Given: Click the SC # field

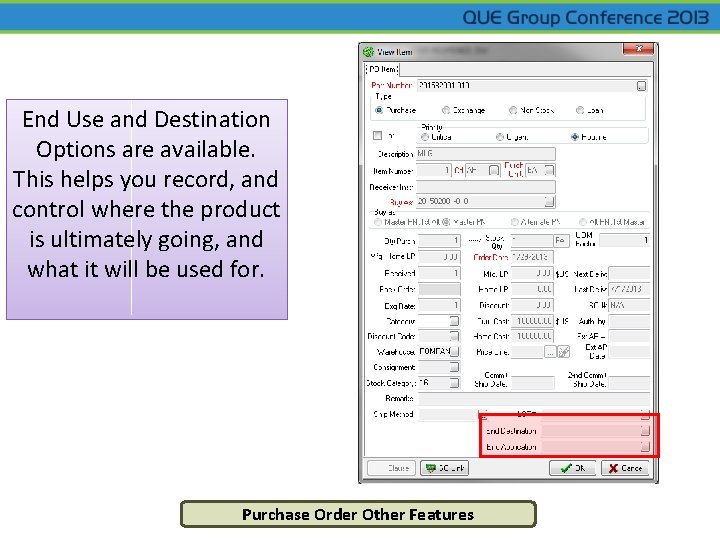Looking at the screenshot, I should tap(629, 305).
